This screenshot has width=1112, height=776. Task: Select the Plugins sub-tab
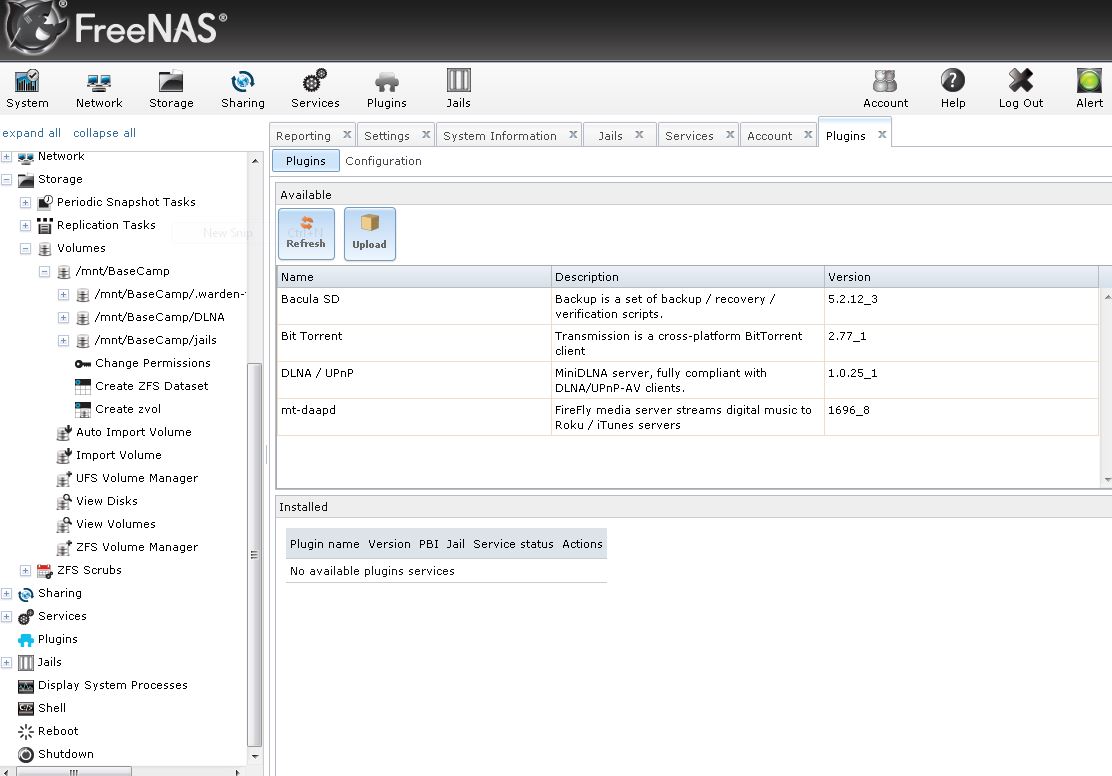306,161
